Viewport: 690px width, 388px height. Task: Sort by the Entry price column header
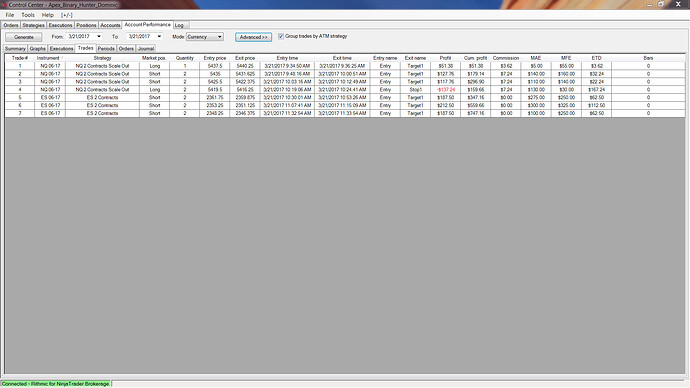pyautogui.click(x=215, y=58)
